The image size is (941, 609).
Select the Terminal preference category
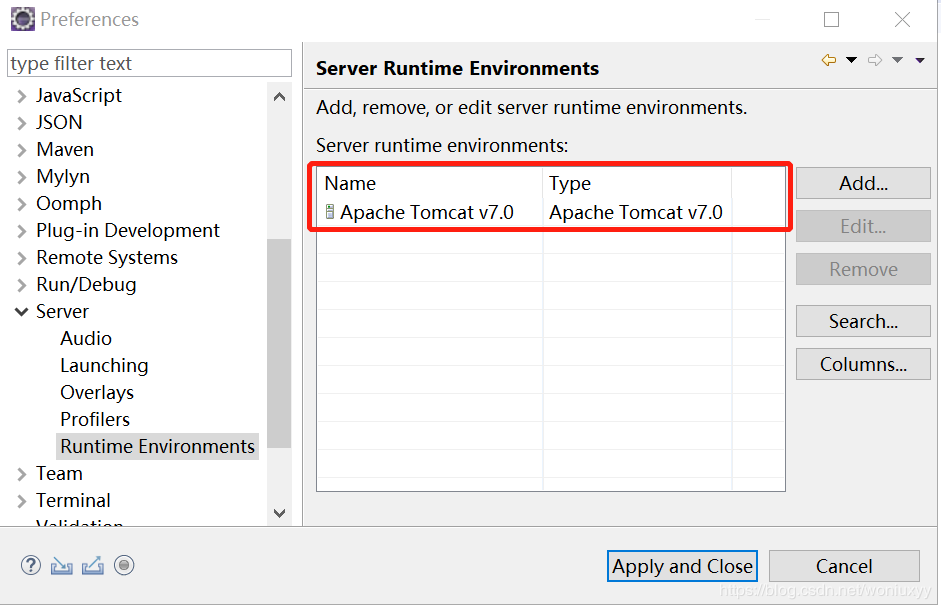(73, 500)
